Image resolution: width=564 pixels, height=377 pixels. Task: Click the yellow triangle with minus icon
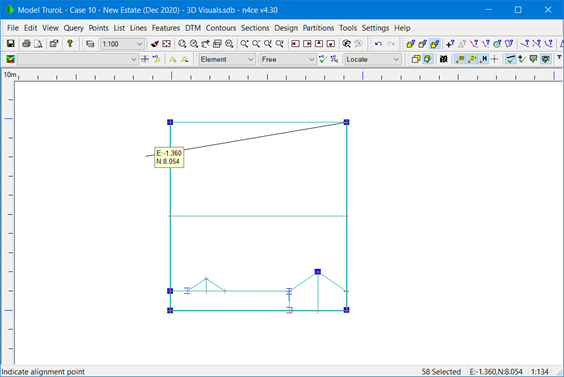coord(185,59)
